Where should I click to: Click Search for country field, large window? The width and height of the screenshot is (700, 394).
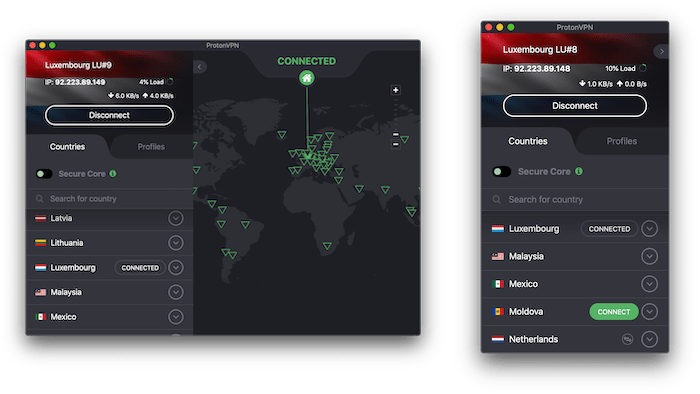coord(109,199)
